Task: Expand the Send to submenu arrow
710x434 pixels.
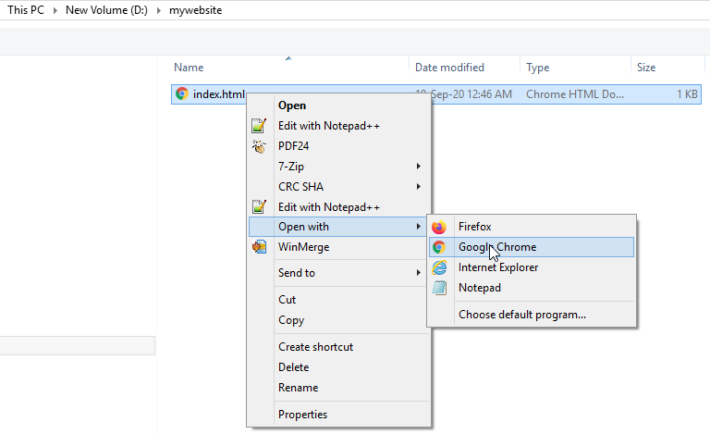Action: 418,273
